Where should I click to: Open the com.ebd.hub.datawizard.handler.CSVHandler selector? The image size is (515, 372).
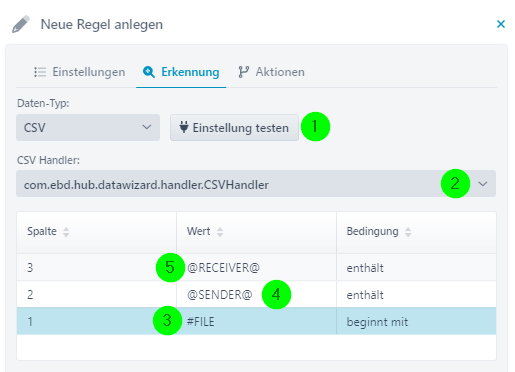[x=256, y=184]
